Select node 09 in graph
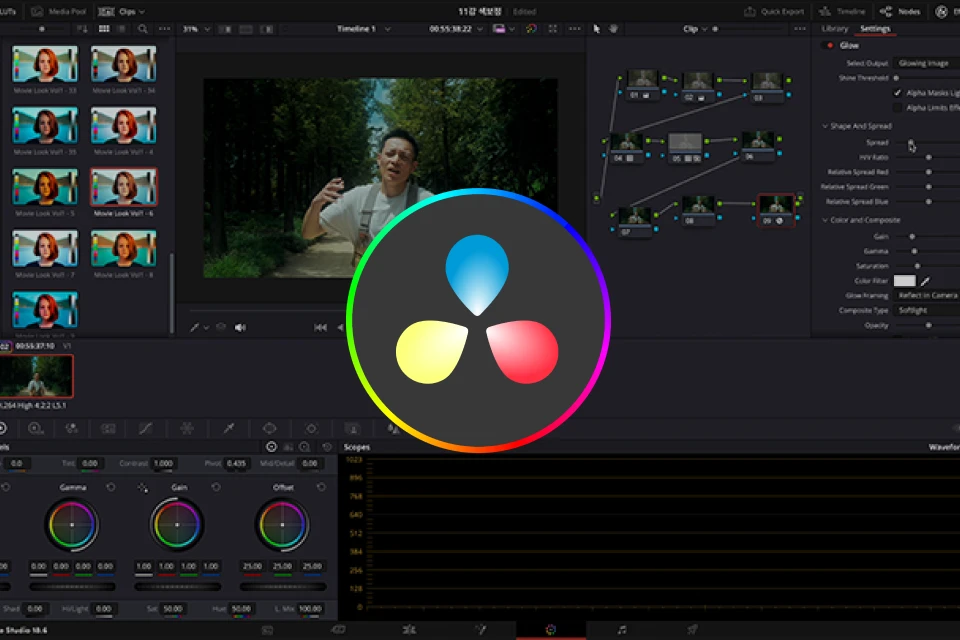 coord(776,210)
